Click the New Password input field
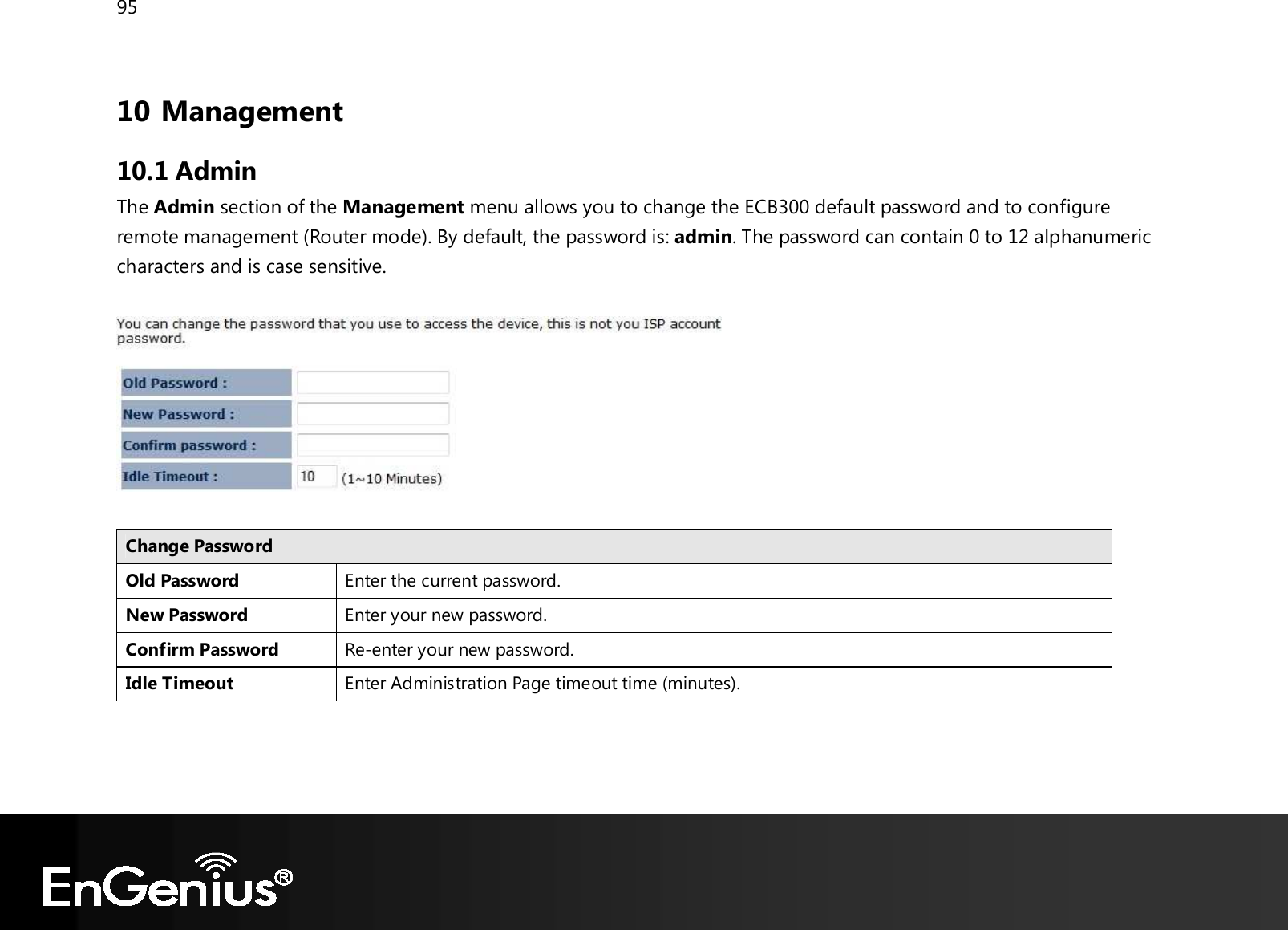This screenshot has height=930, width=1288. pyautogui.click(x=373, y=414)
